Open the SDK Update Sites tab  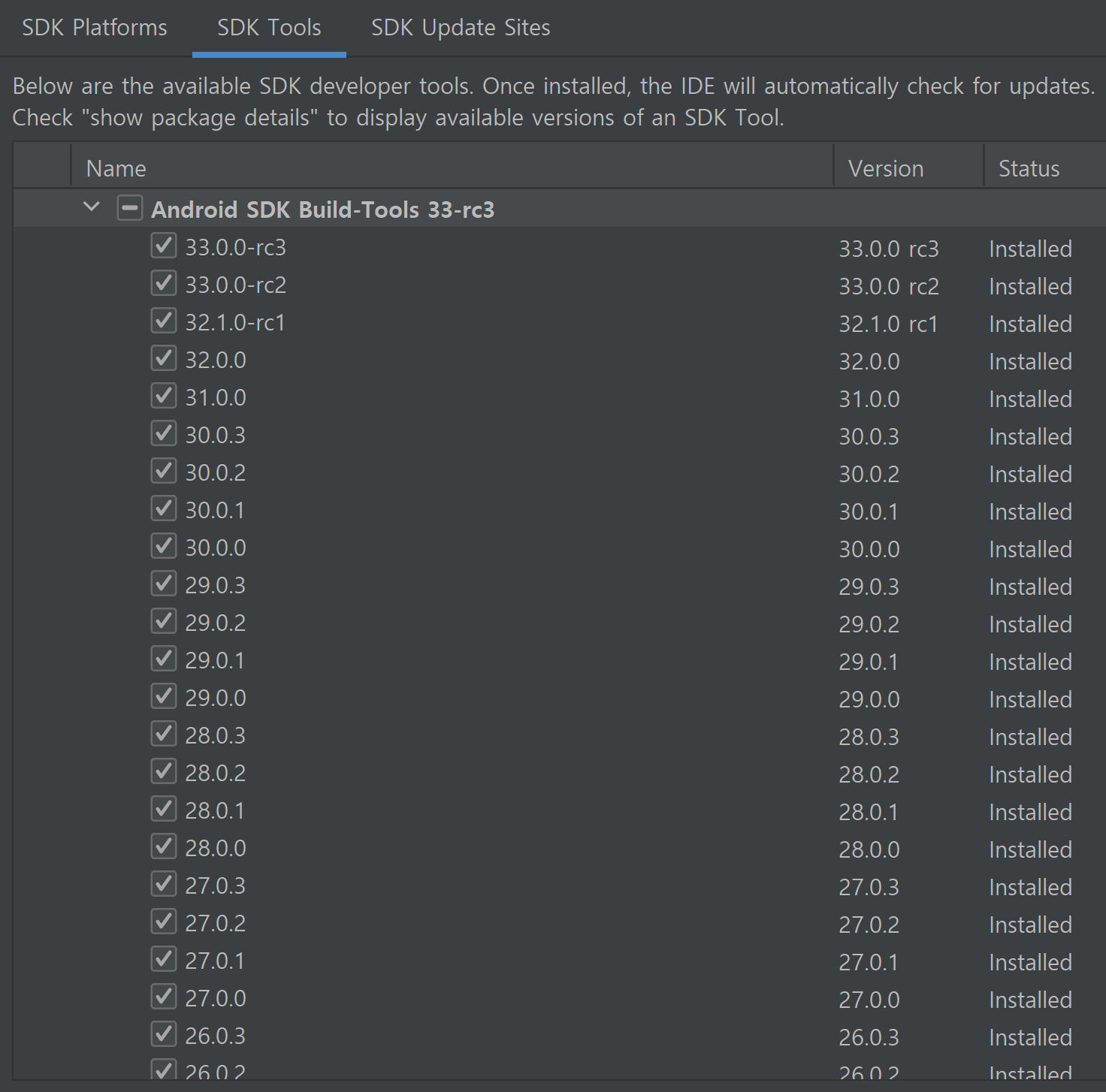pos(461,28)
